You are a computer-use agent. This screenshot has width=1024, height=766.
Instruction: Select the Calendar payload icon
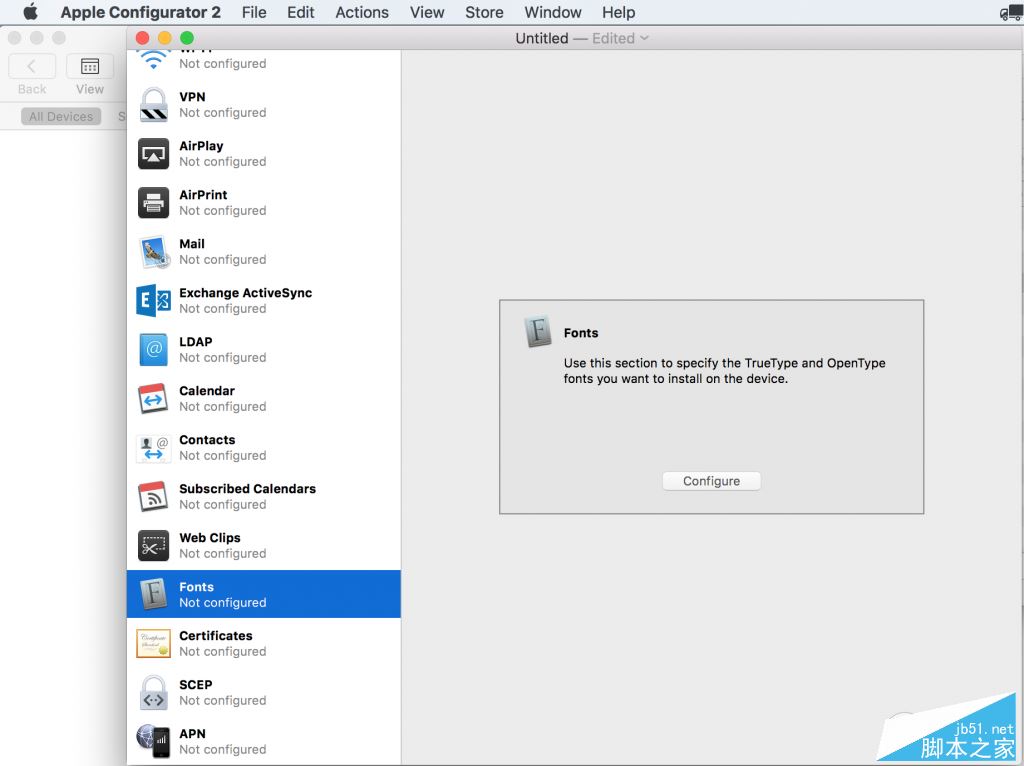[x=153, y=398]
